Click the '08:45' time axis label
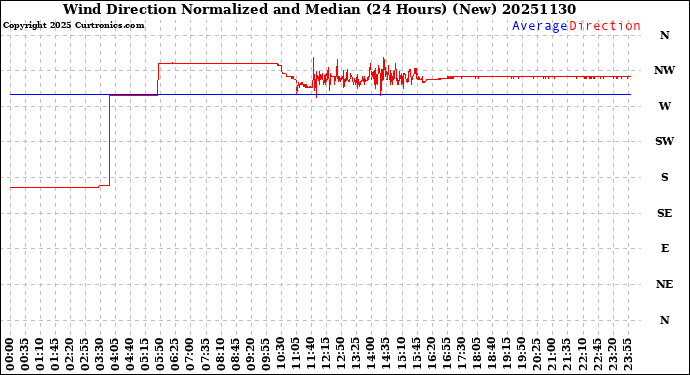The height and width of the screenshot is (375, 690). pos(235,355)
